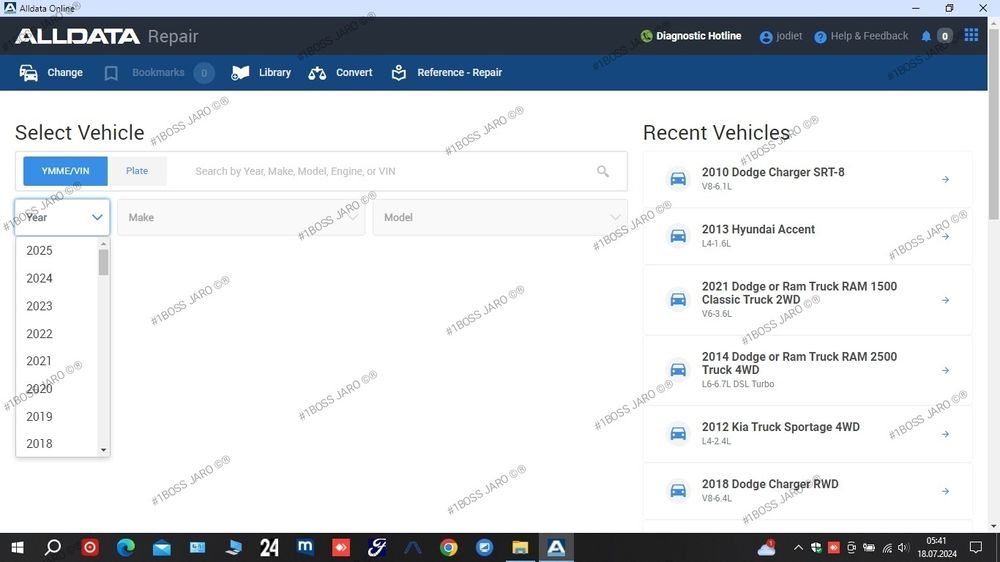Click the Alldata app taskbar icon
Viewport: 1000px width, 562px height.
pos(556,547)
